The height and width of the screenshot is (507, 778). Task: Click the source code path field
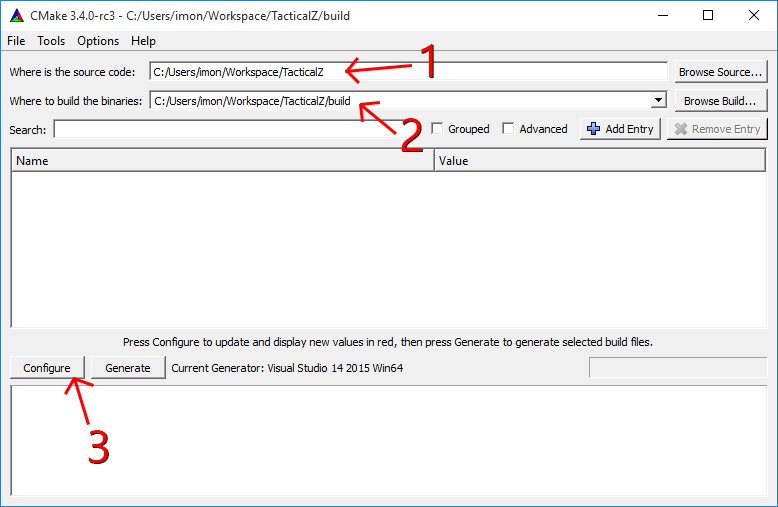(408, 72)
